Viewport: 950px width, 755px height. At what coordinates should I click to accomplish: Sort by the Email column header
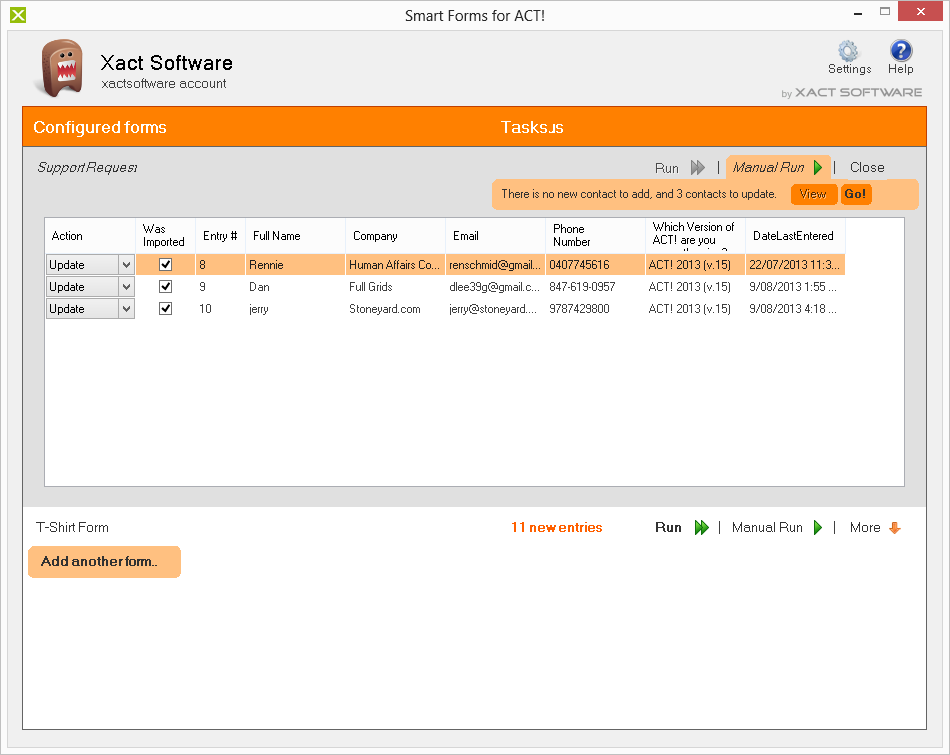click(496, 236)
